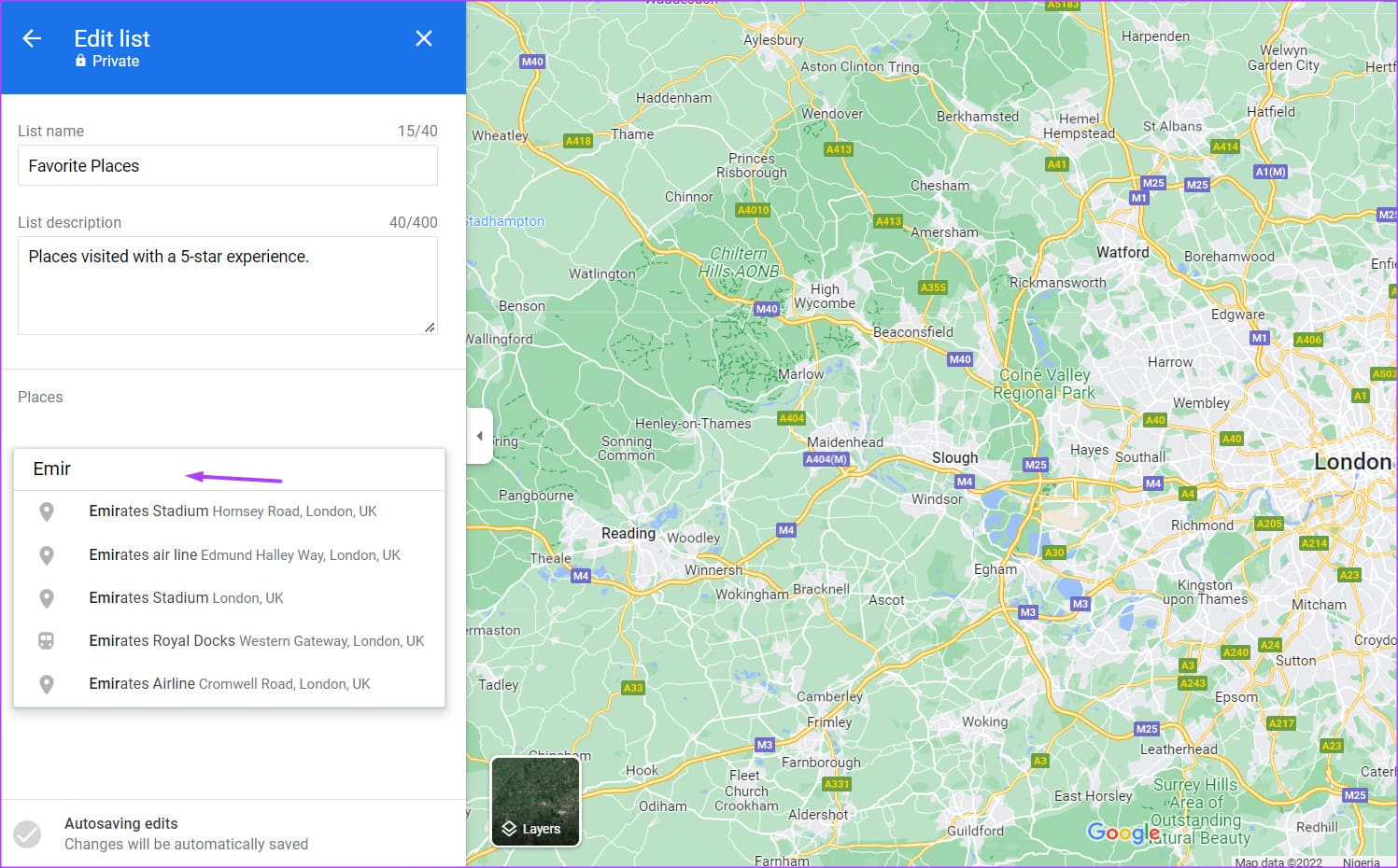Edit the List description text area
1398x868 pixels.
point(228,286)
